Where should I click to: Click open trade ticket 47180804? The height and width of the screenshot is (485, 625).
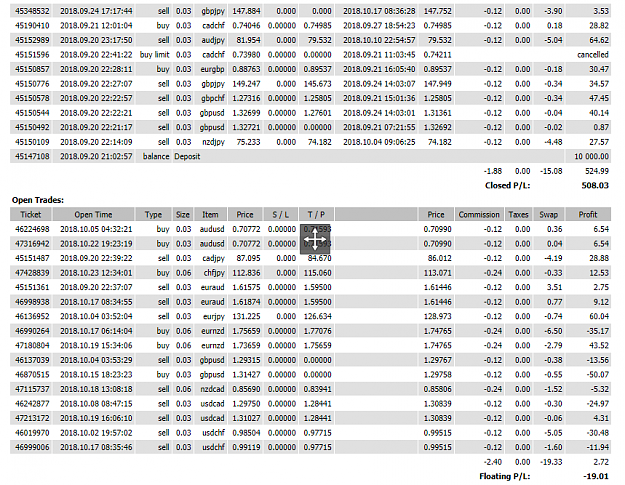[x=32, y=346]
